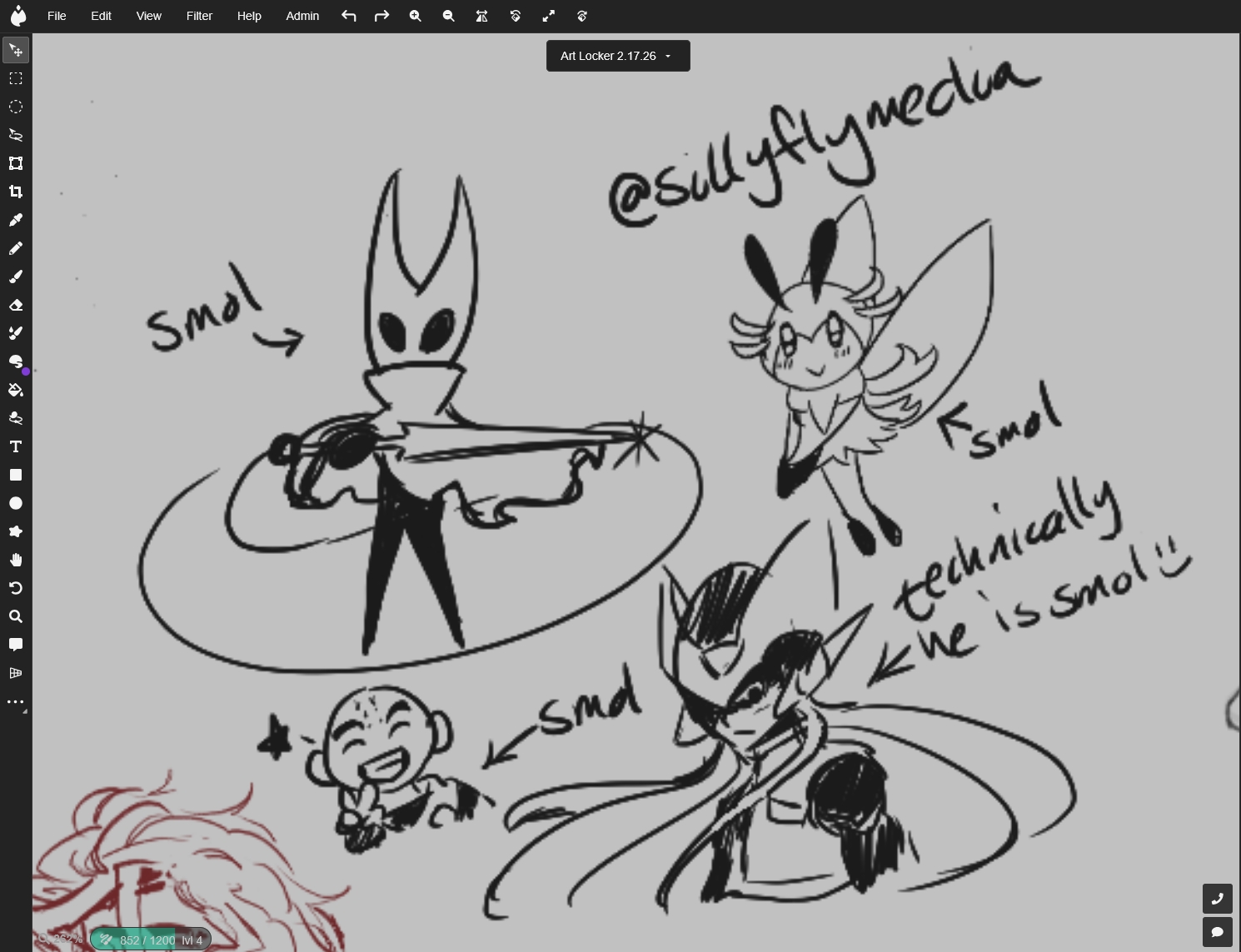The width and height of the screenshot is (1241, 952).
Task: Open the Admin menu
Action: click(302, 16)
